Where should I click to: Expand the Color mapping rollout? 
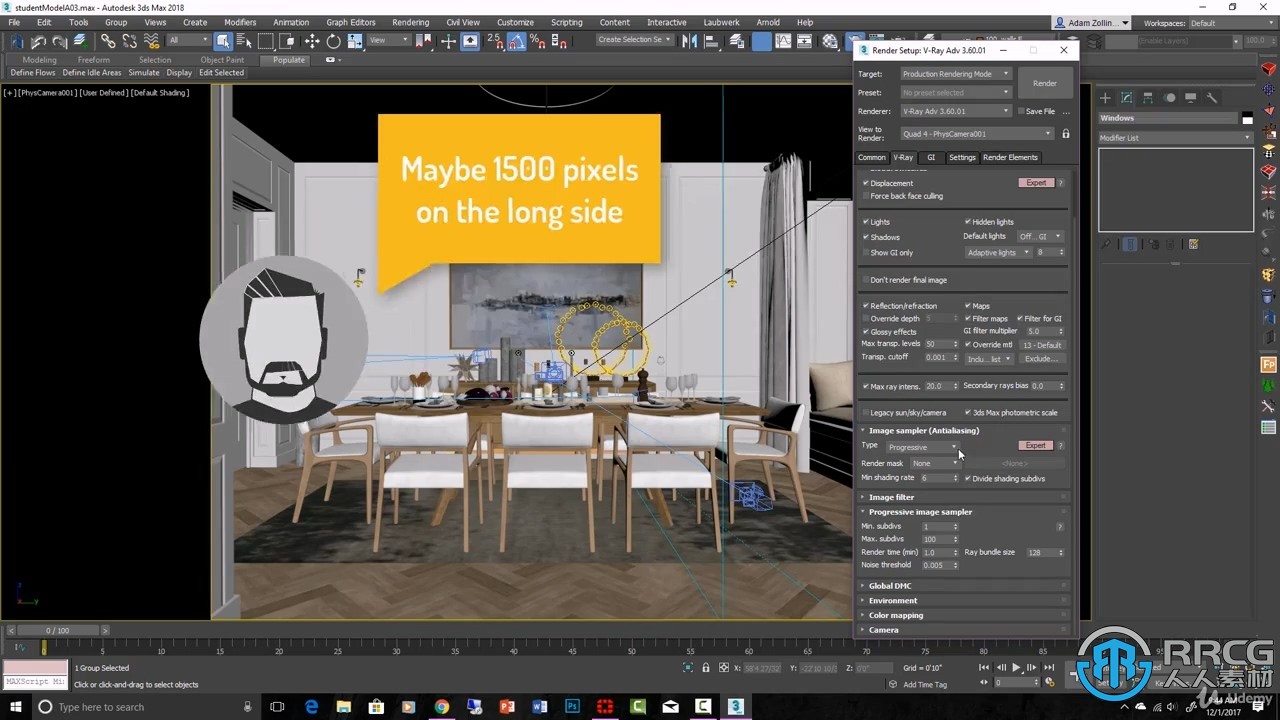965,615
